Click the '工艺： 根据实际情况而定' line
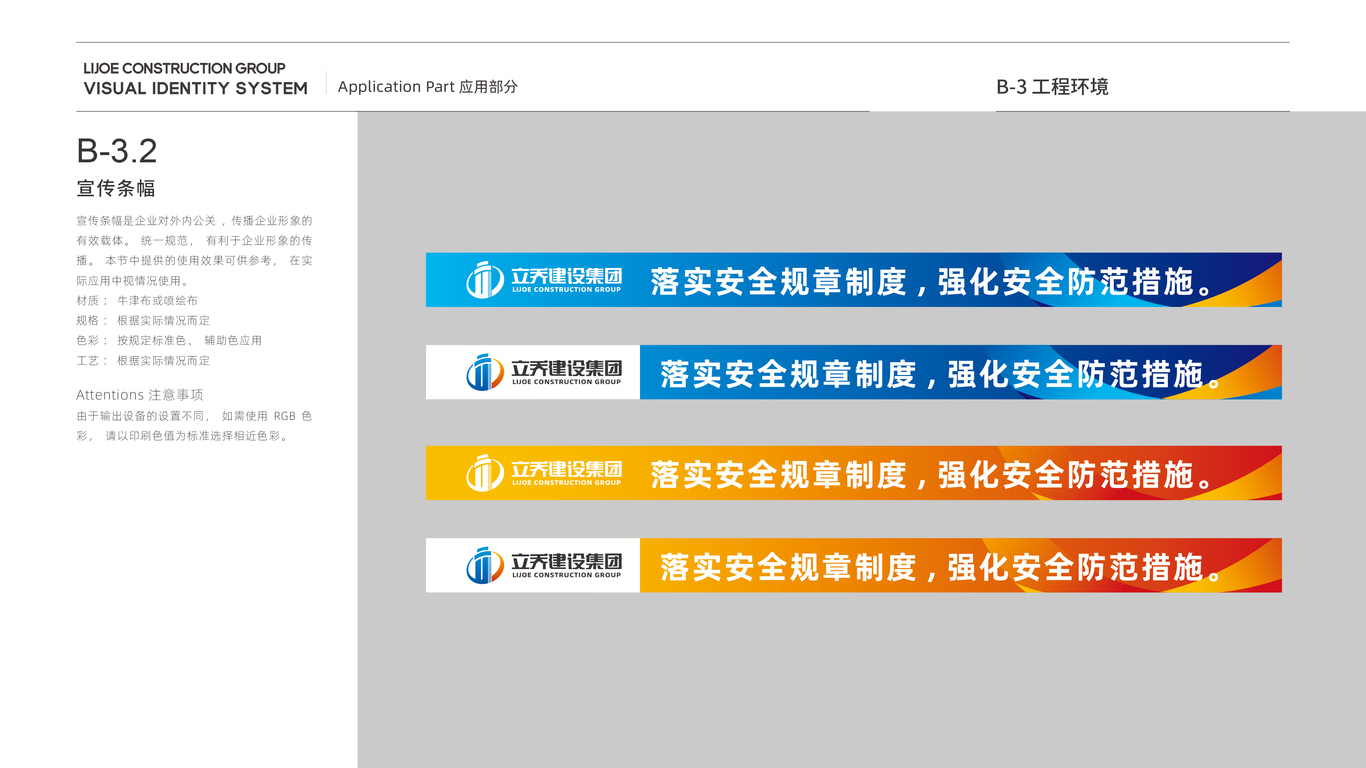 [x=143, y=361]
